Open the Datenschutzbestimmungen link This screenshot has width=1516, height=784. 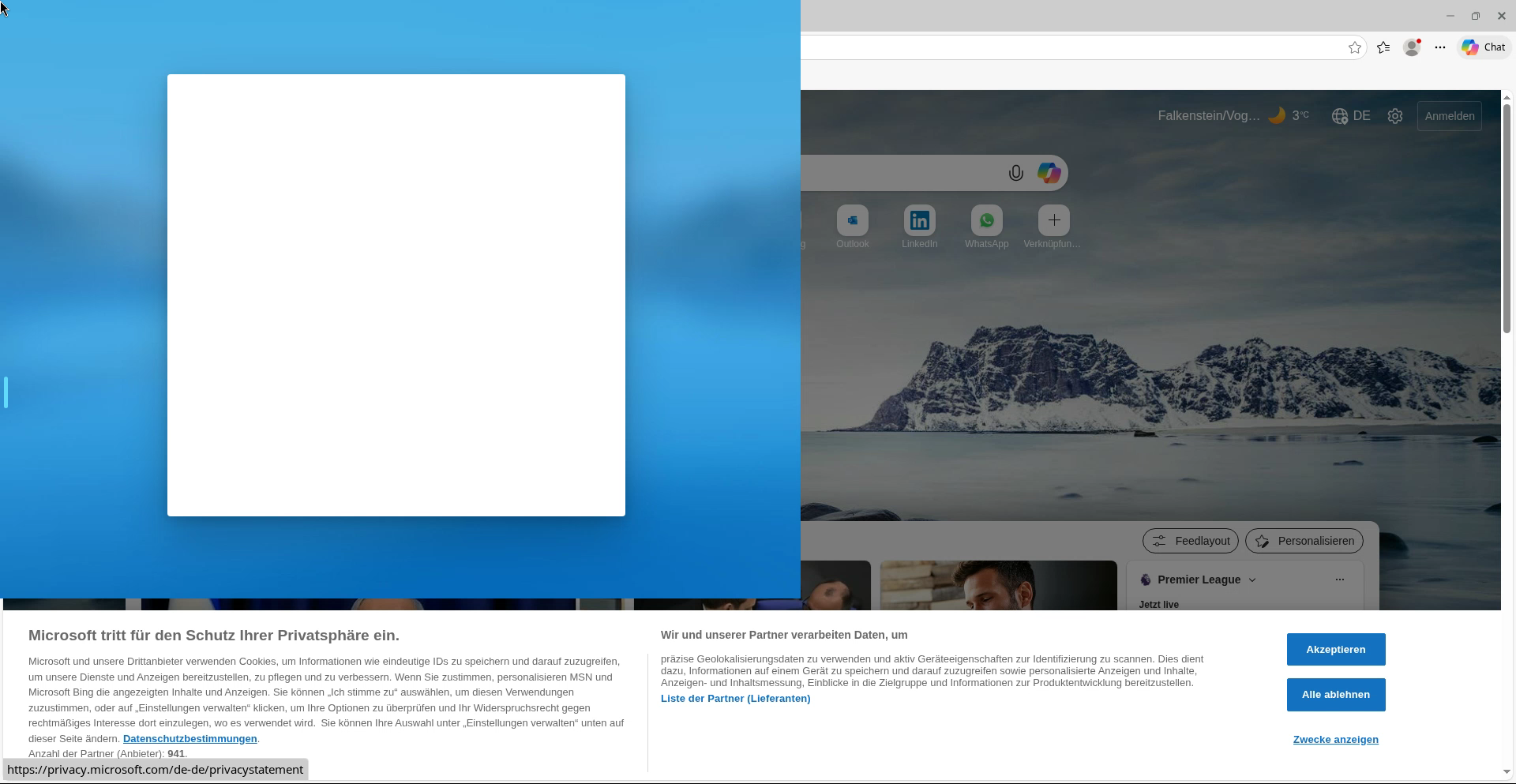pyautogui.click(x=190, y=739)
